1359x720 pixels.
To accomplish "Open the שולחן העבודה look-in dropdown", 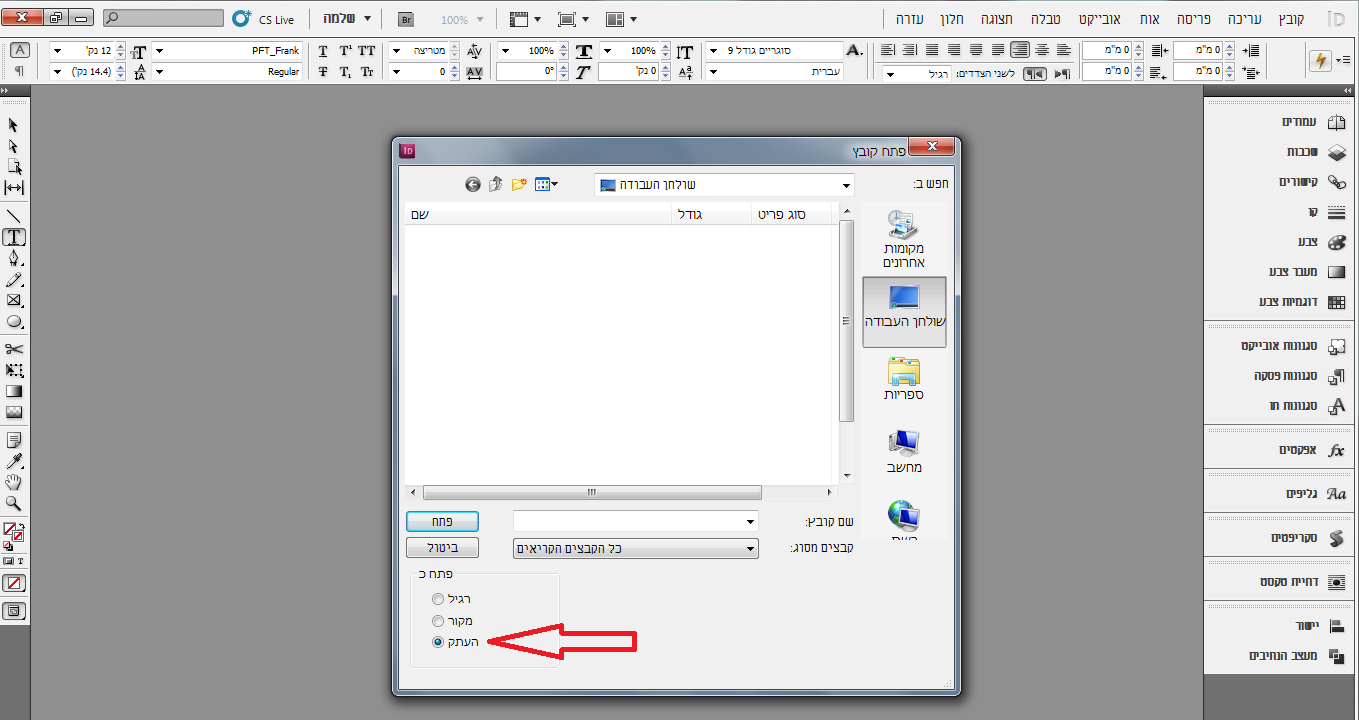I will click(724, 185).
